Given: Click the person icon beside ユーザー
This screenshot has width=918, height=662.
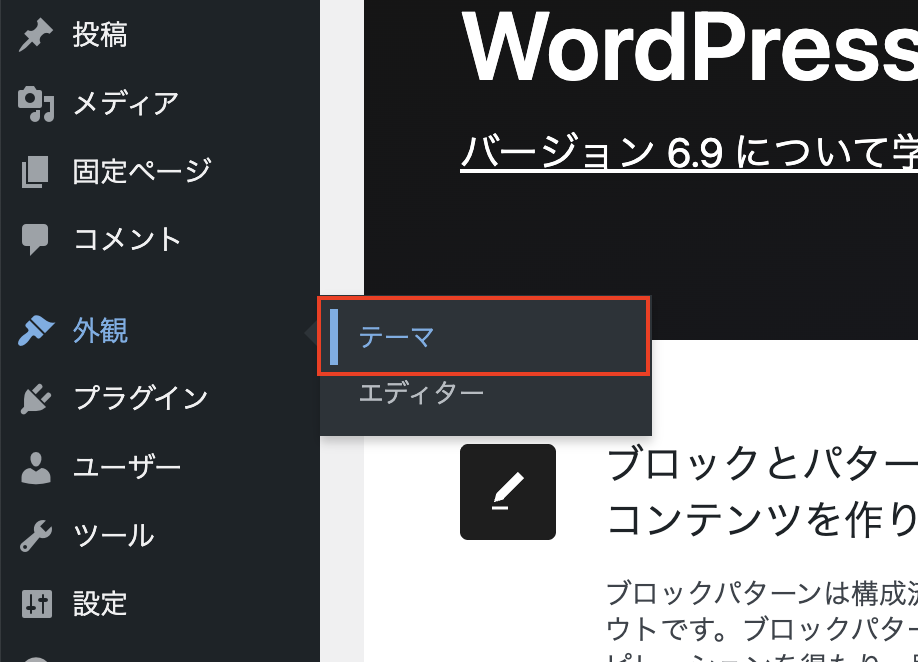Looking at the screenshot, I should [36, 467].
